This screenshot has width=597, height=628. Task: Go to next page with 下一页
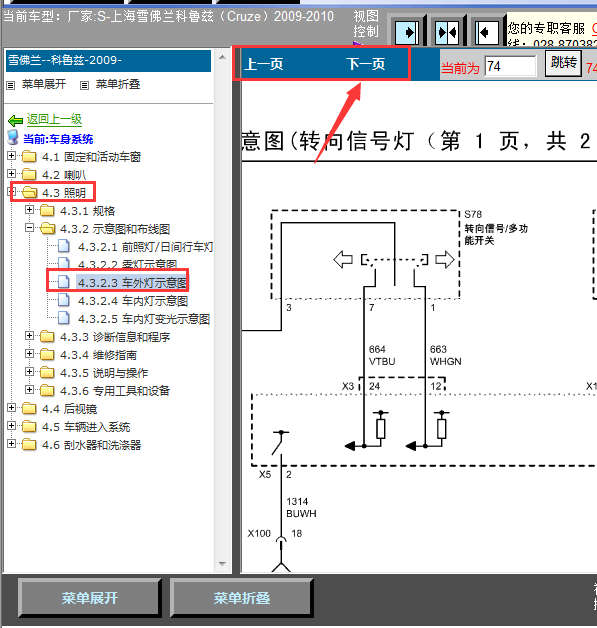(x=366, y=64)
